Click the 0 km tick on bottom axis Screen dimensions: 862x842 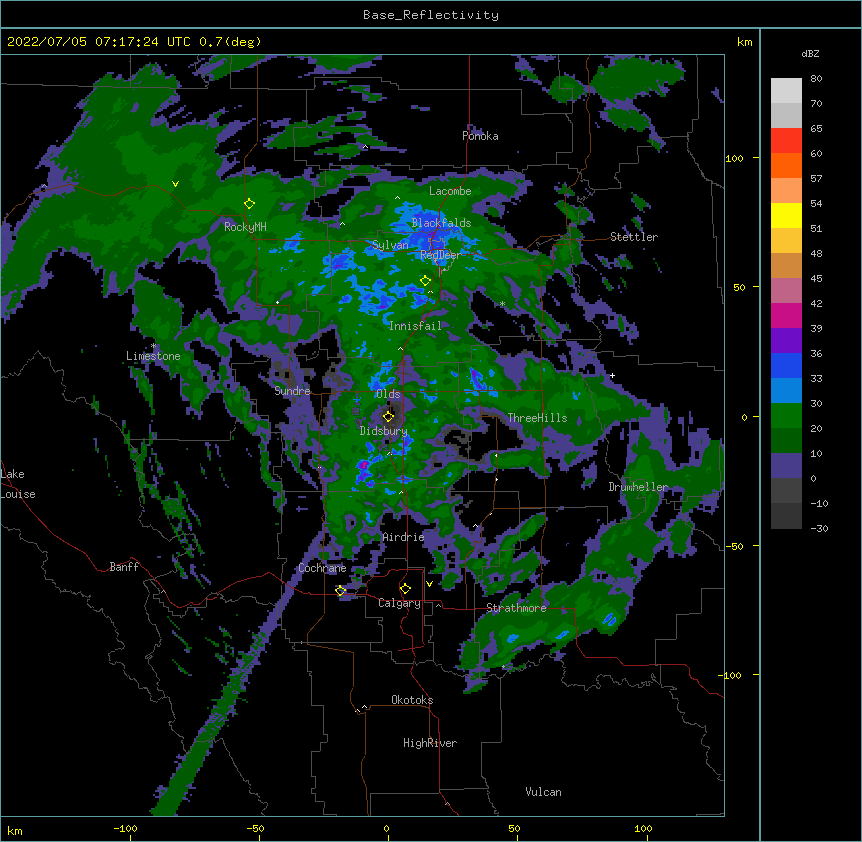point(386,828)
